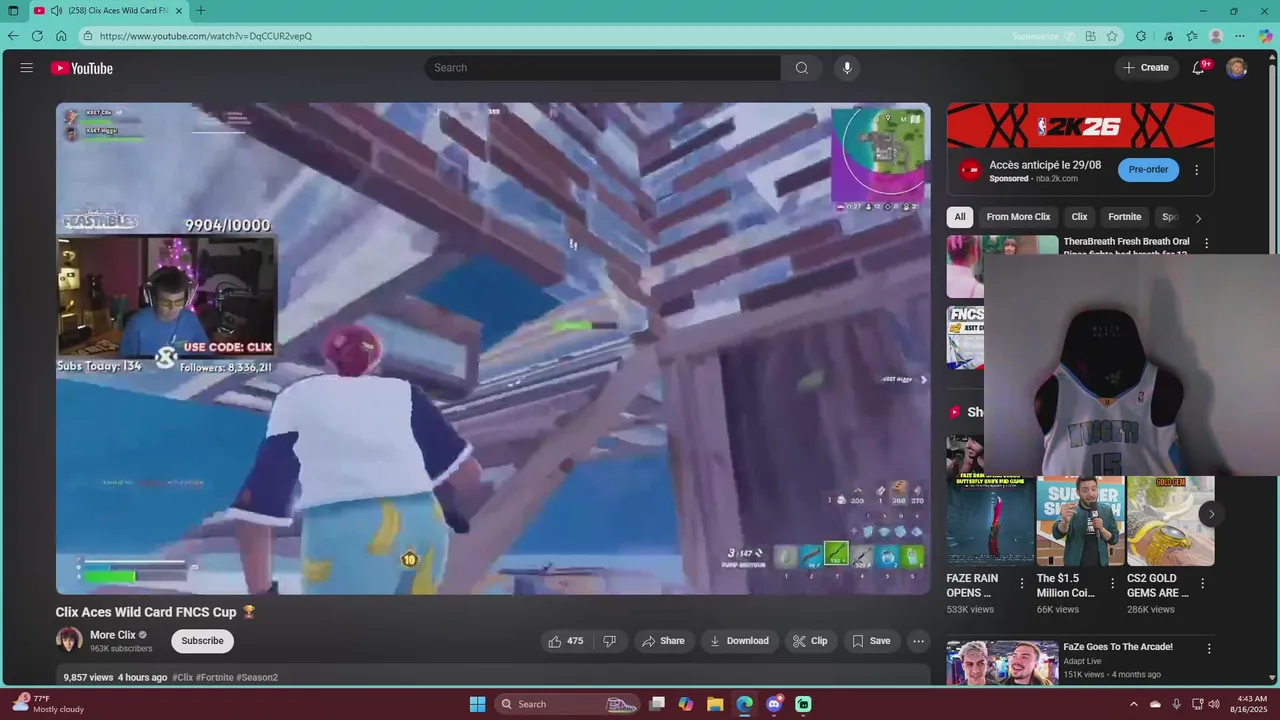Click the browser address bar URL
The height and width of the screenshot is (720, 1280).
pyautogui.click(x=206, y=36)
